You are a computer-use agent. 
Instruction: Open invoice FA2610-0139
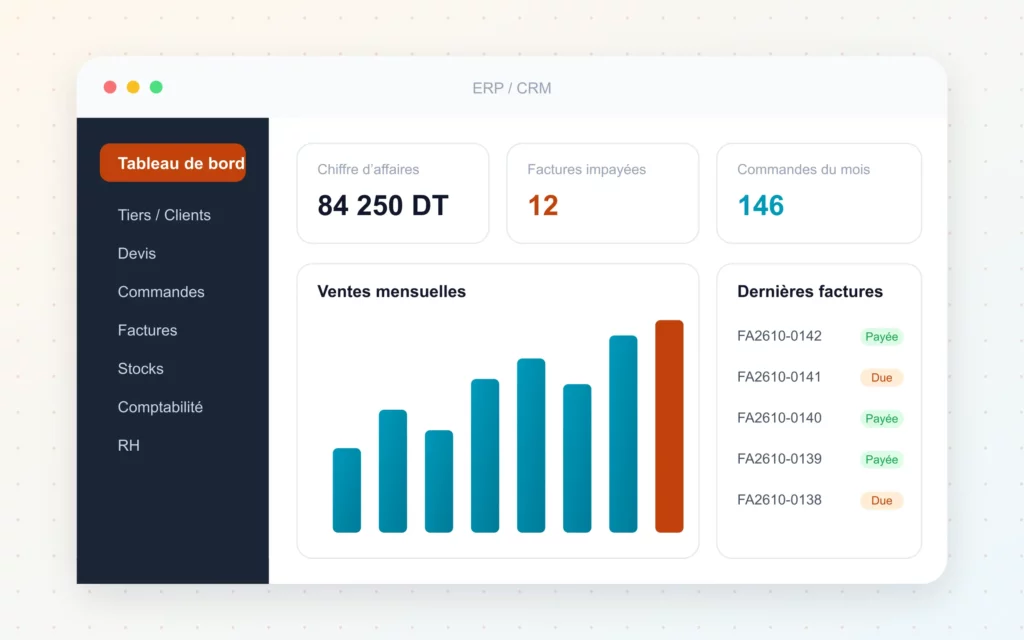tap(779, 458)
